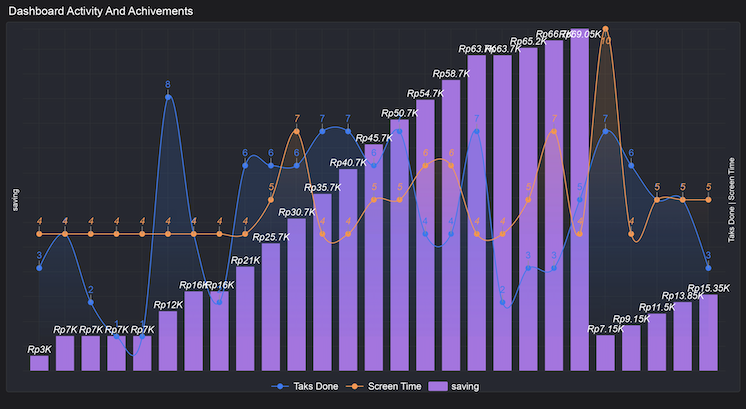Select the Taks Done peak point labeled 8

(168, 97)
